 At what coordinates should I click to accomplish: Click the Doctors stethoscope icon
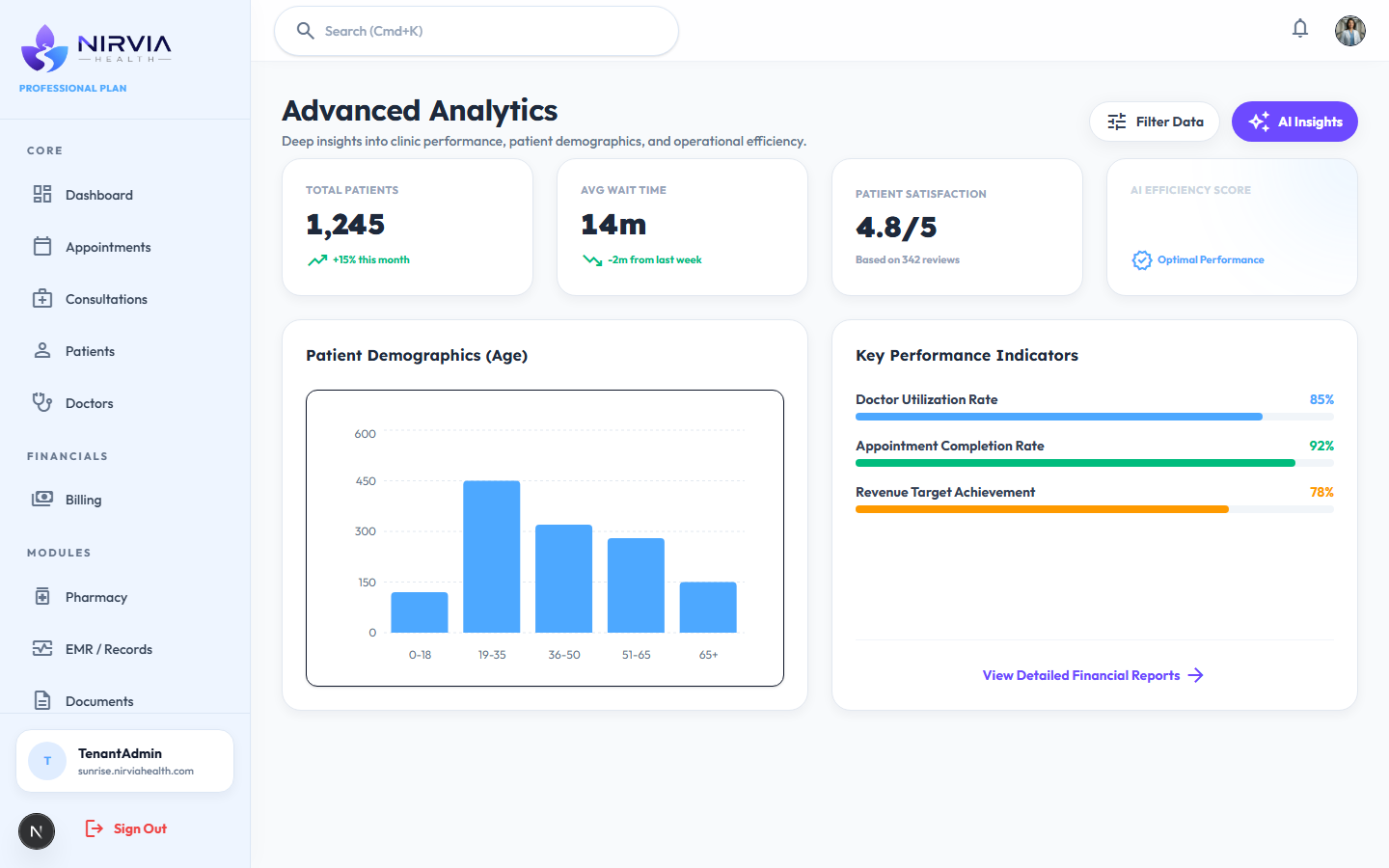(42, 402)
